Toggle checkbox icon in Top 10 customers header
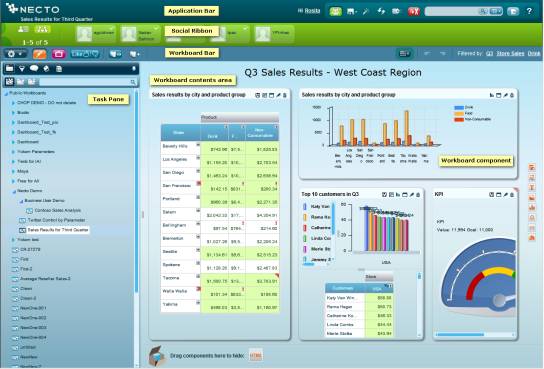 pos(384,195)
